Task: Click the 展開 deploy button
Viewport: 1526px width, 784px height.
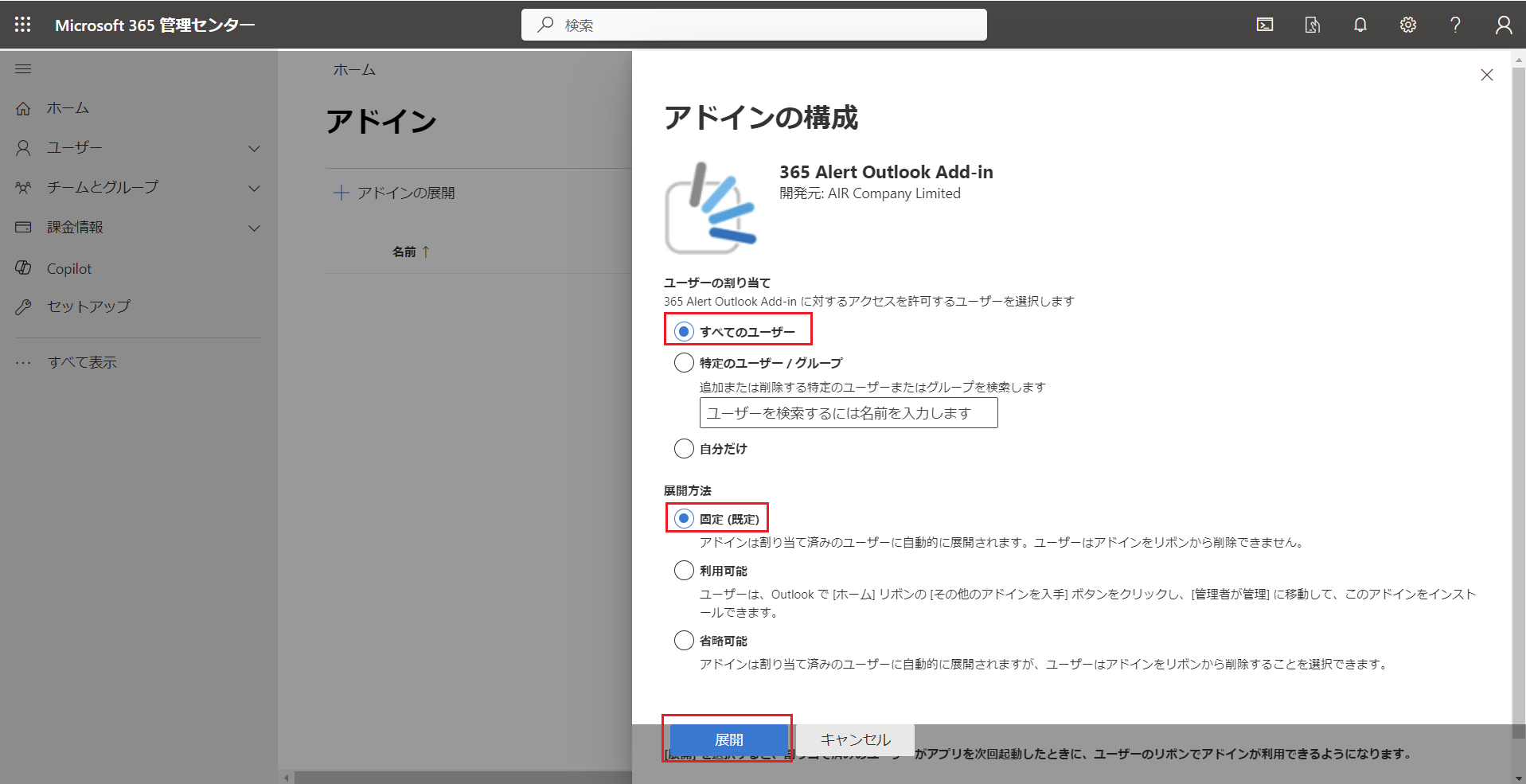Action: tap(728, 739)
